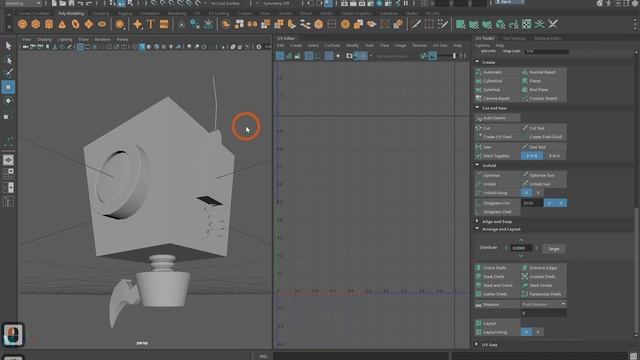Create a polygon disc from the shelf
Viewport: 640px width, 360px height.
point(102,24)
